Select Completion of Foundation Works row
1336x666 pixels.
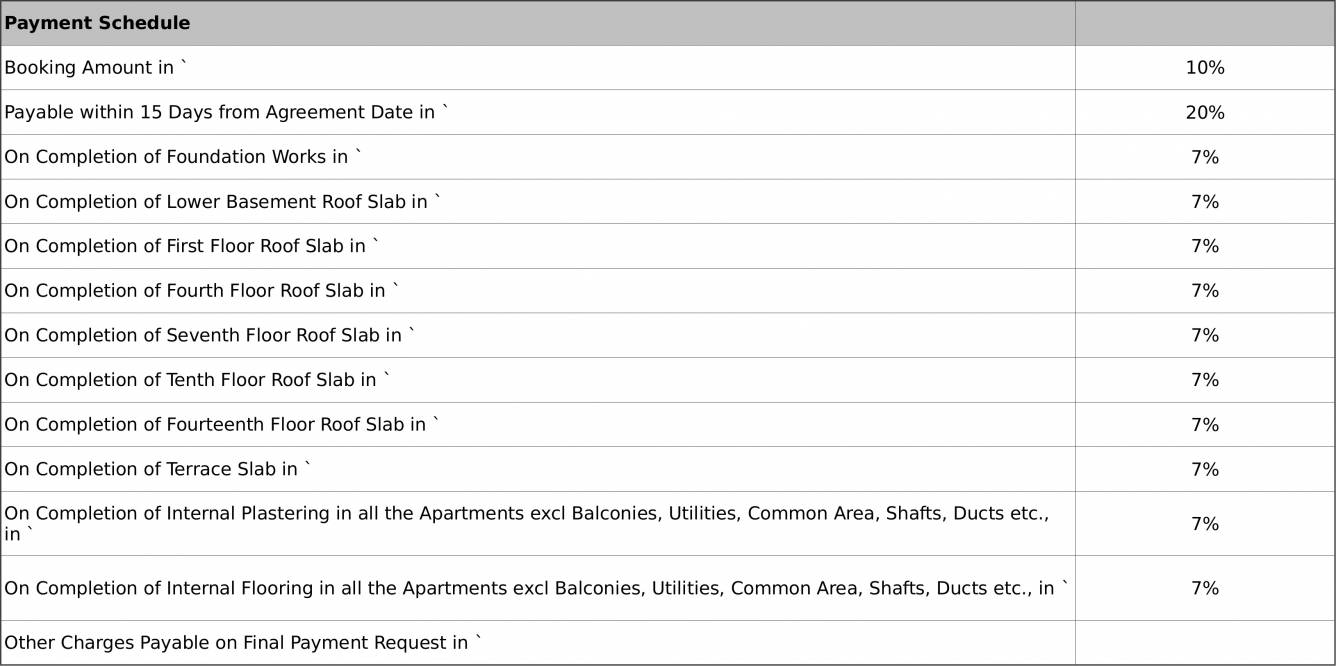coord(183,157)
